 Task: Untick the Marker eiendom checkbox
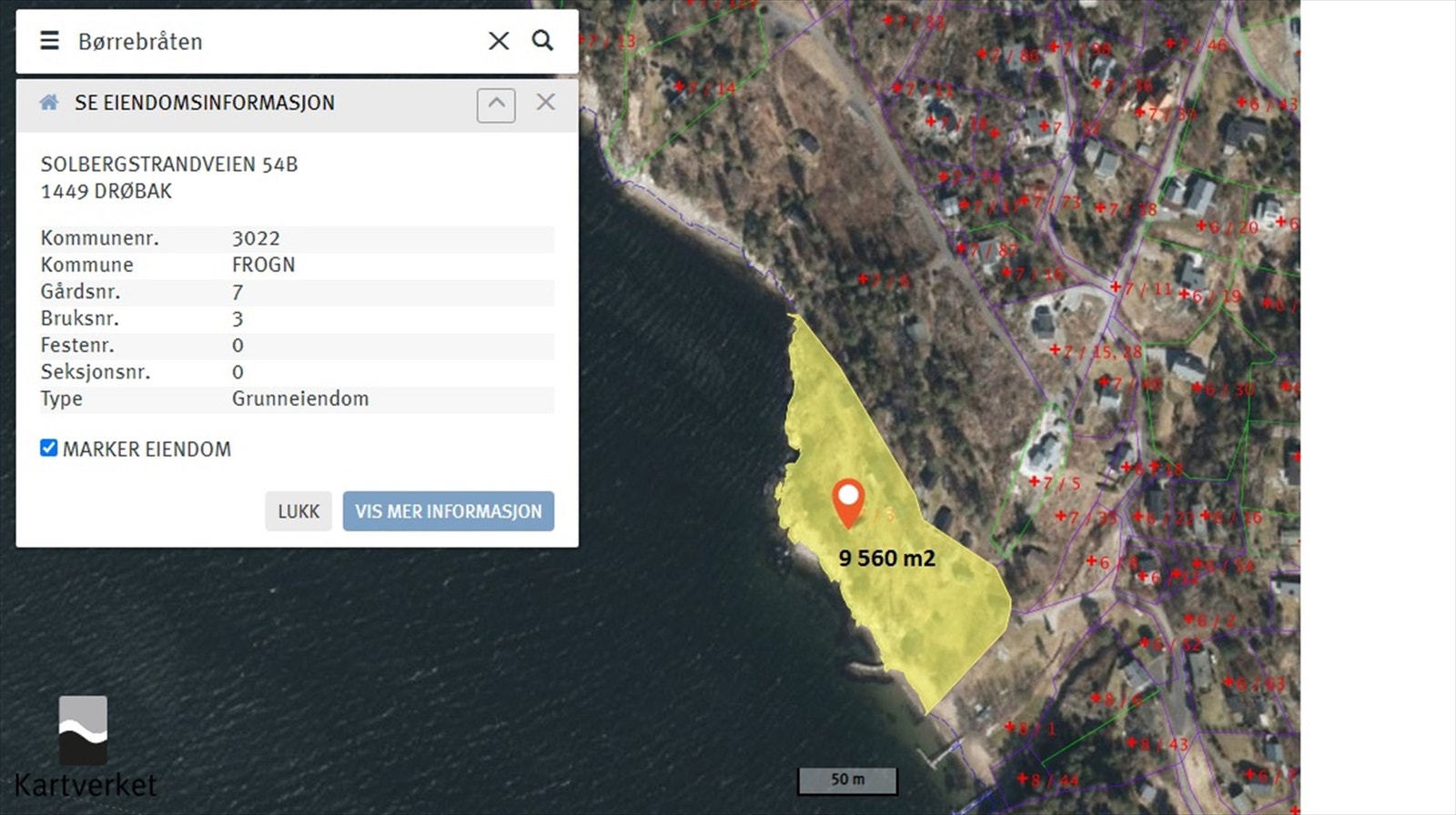pyautogui.click(x=49, y=448)
